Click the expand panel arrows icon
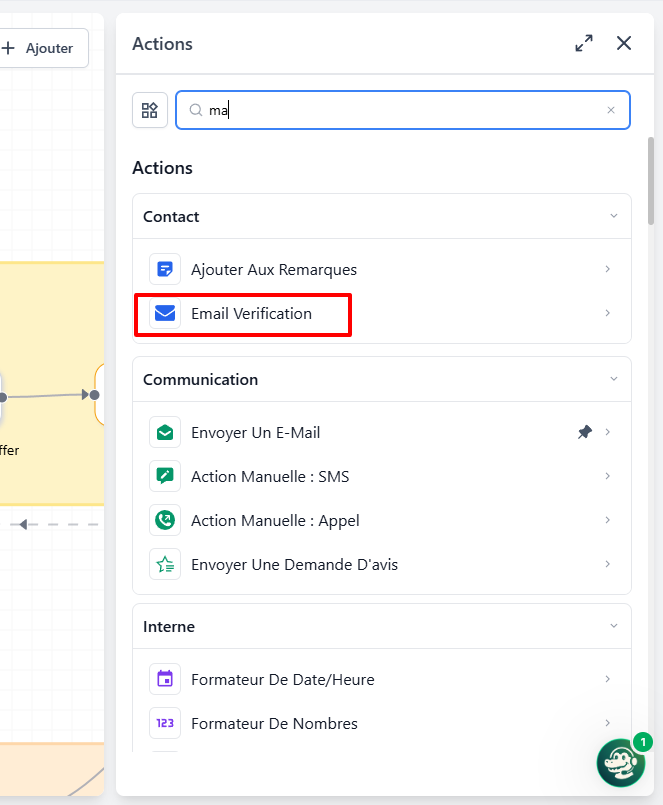The width and height of the screenshot is (663, 805). click(x=584, y=43)
